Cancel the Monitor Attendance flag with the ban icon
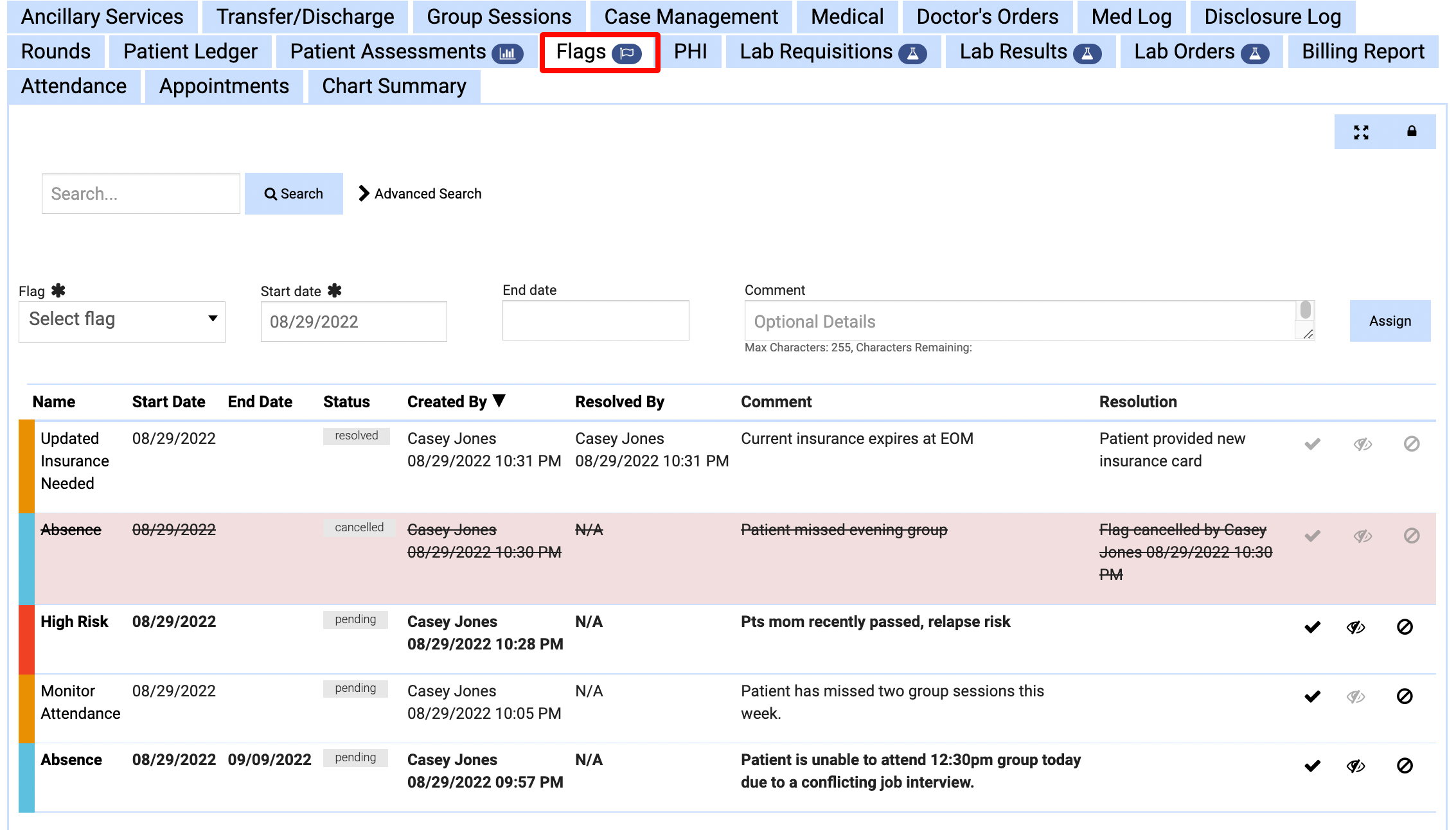Viewport: 1456px width, 830px height. tap(1405, 696)
